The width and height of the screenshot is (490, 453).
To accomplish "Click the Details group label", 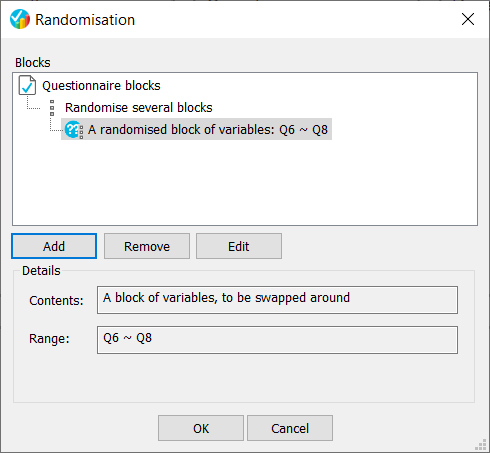I will pyautogui.click(x=41, y=271).
